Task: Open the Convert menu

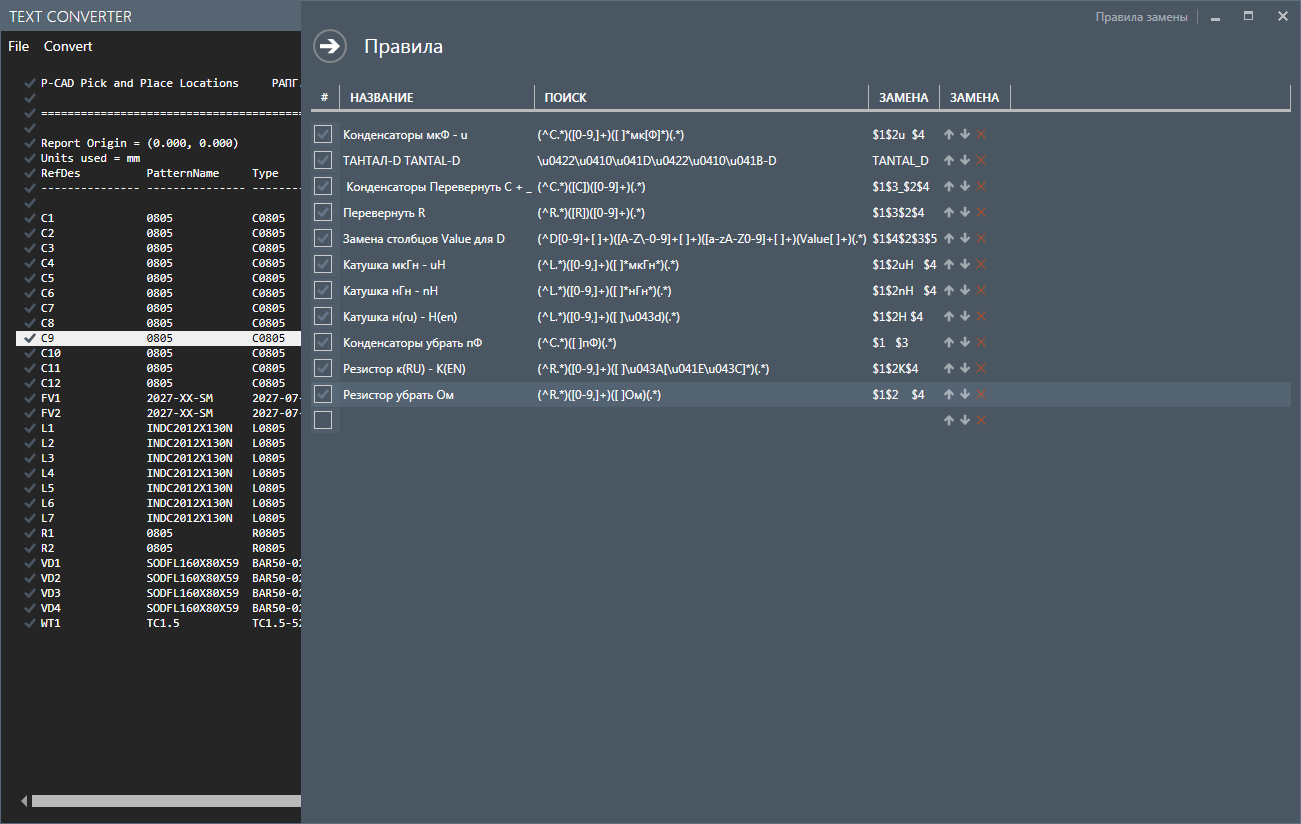Action: [x=68, y=46]
